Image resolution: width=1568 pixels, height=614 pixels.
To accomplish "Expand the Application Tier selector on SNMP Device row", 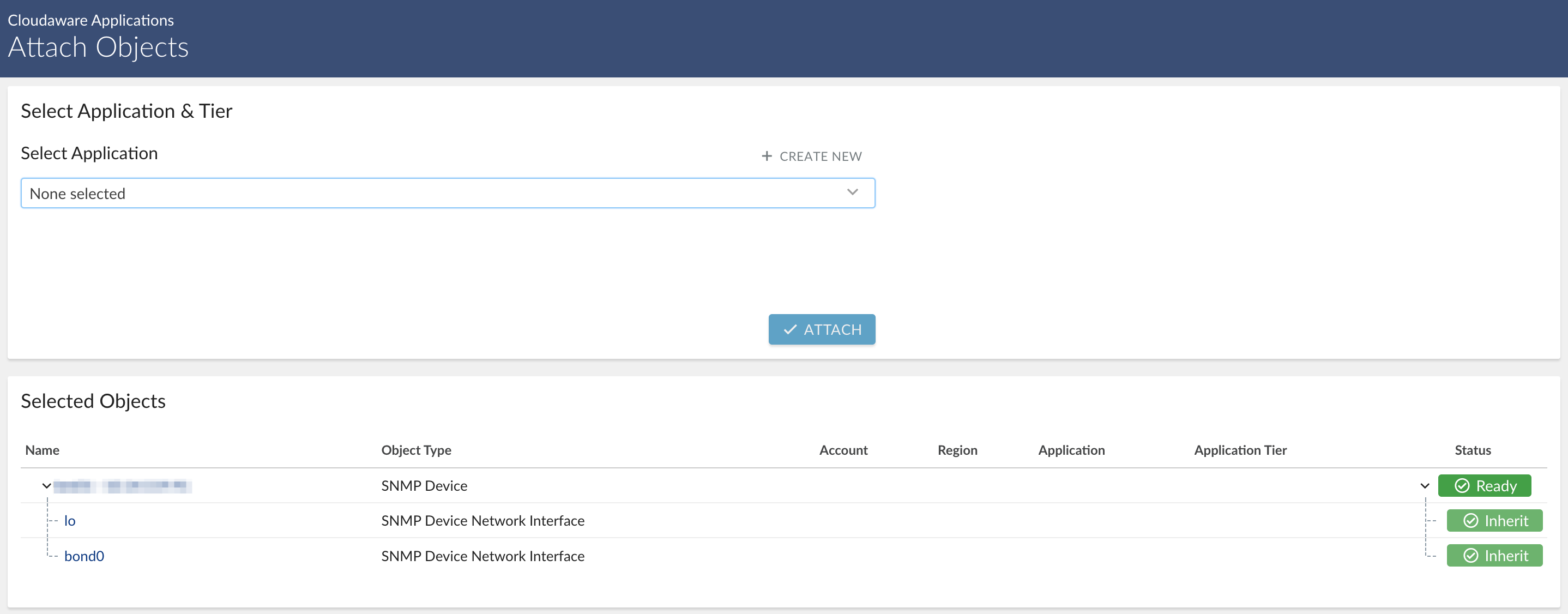I will tap(1425, 486).
